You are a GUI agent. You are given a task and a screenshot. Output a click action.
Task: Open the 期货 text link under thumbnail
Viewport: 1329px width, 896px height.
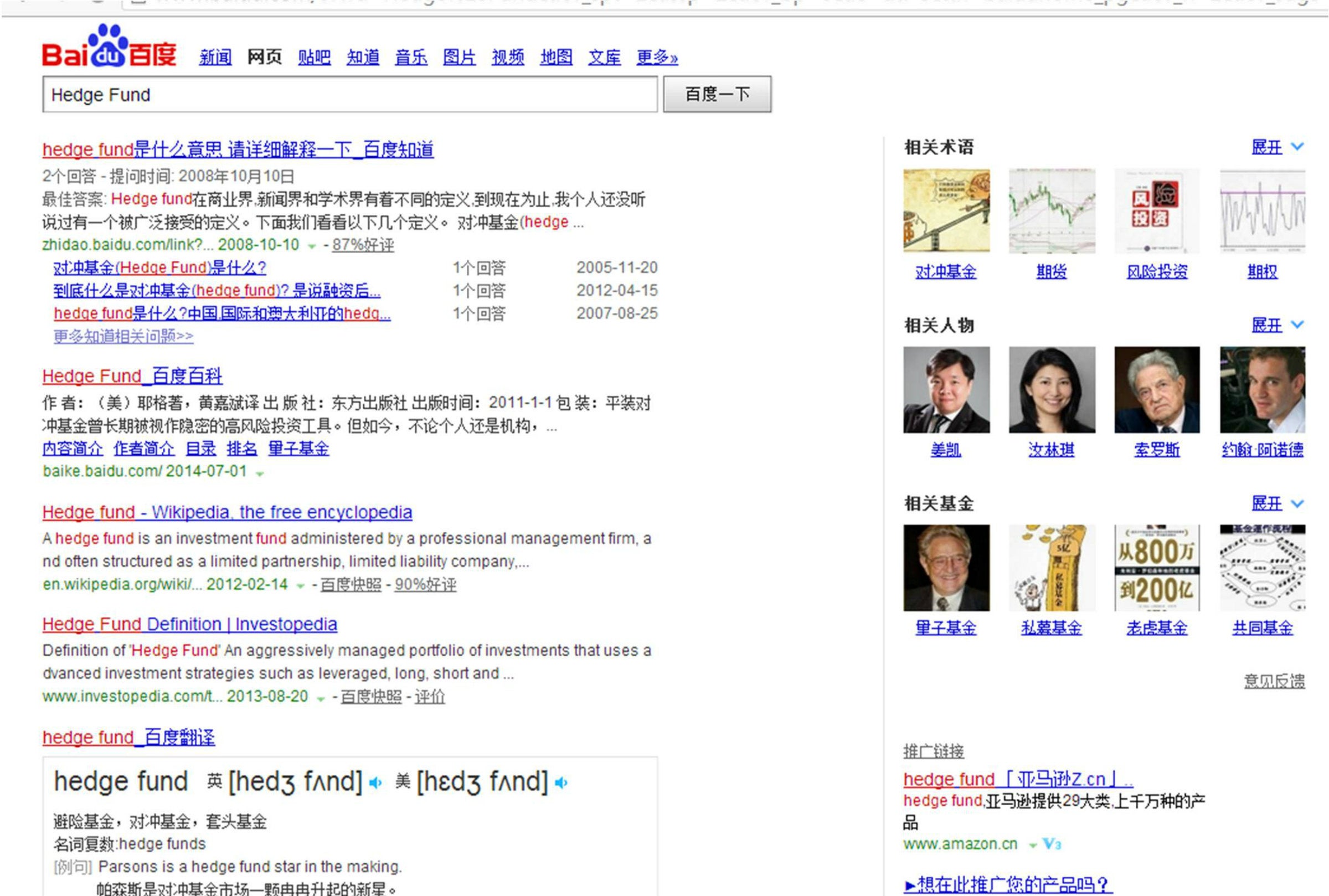click(x=1052, y=272)
